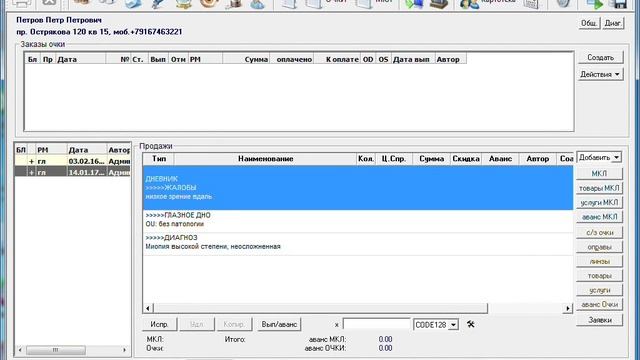640x360 pixels.
Task: Click the address line with моб. +79167463221
Action: (x=99, y=32)
